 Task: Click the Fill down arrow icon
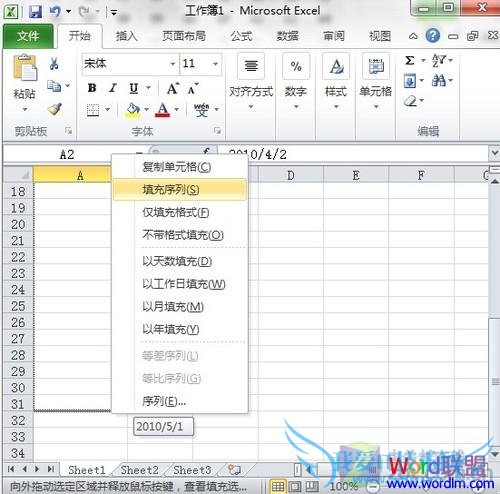coord(410,80)
